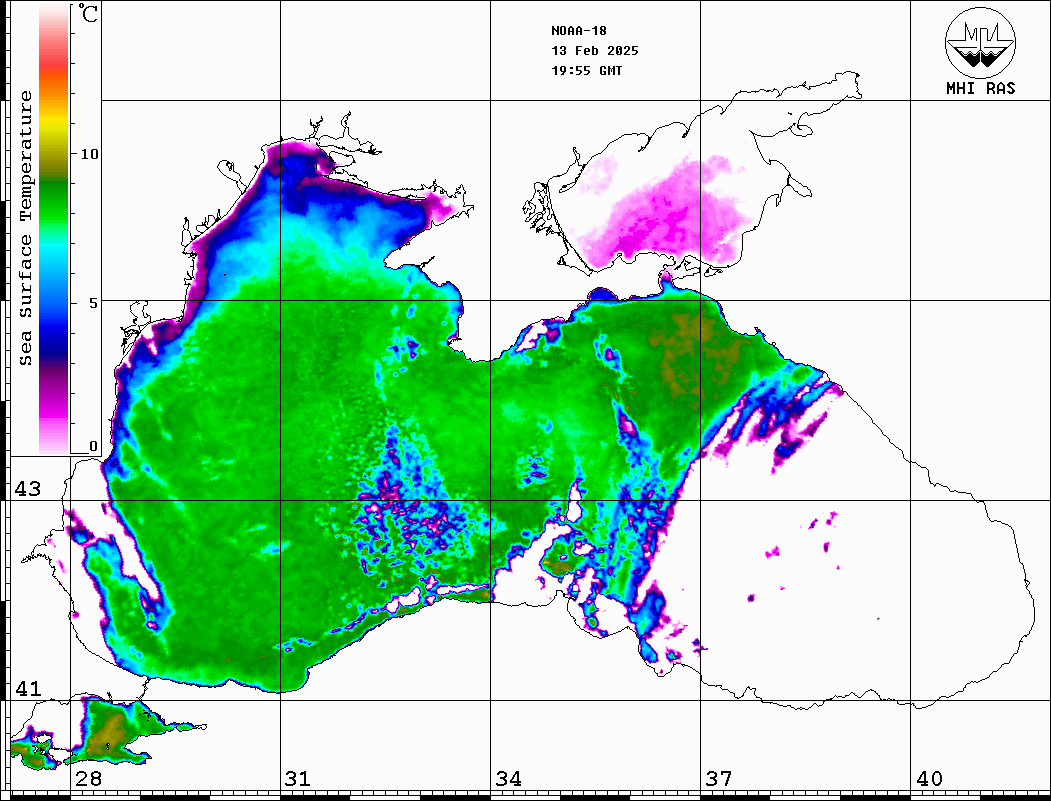
Task: Click longitude label 34
Action: tap(509, 779)
